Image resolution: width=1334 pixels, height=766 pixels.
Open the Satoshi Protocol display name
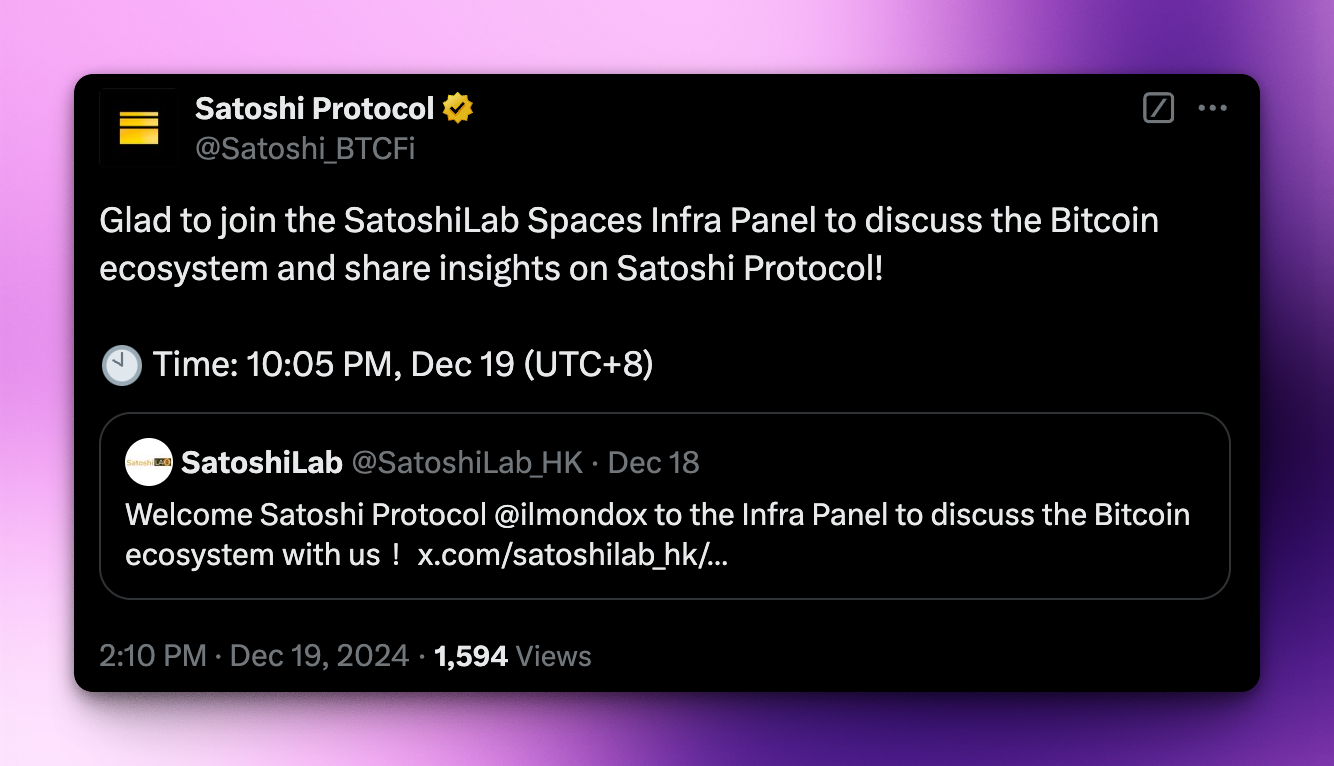[314, 108]
